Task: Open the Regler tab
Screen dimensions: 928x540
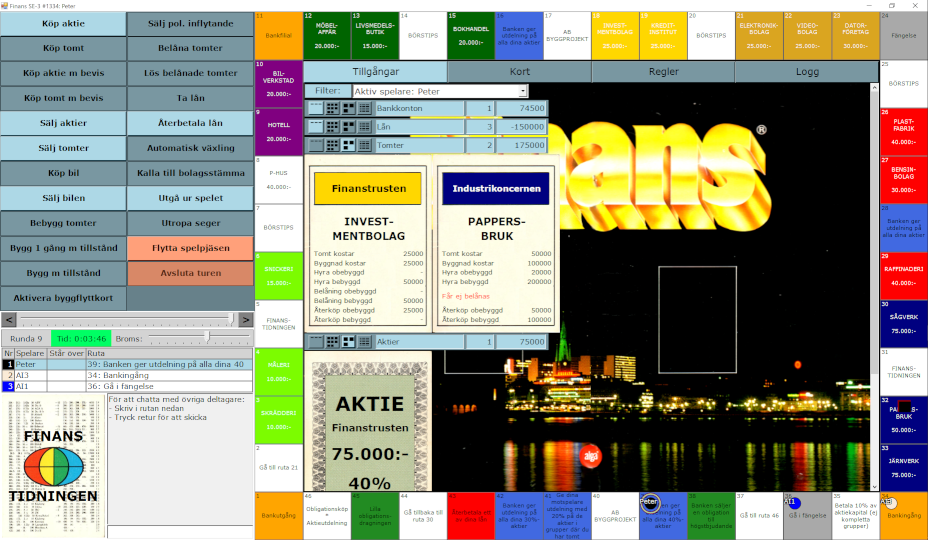Action: pos(663,72)
